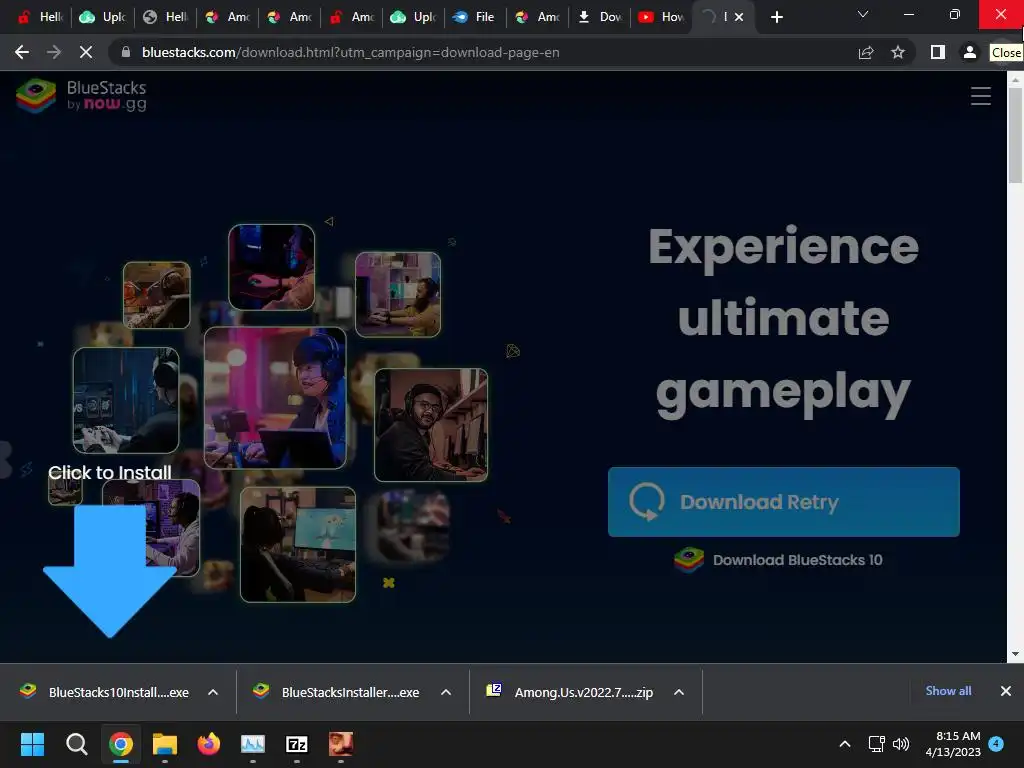Switch to the YouTube How tab
The height and width of the screenshot is (768, 1024).
point(661,17)
